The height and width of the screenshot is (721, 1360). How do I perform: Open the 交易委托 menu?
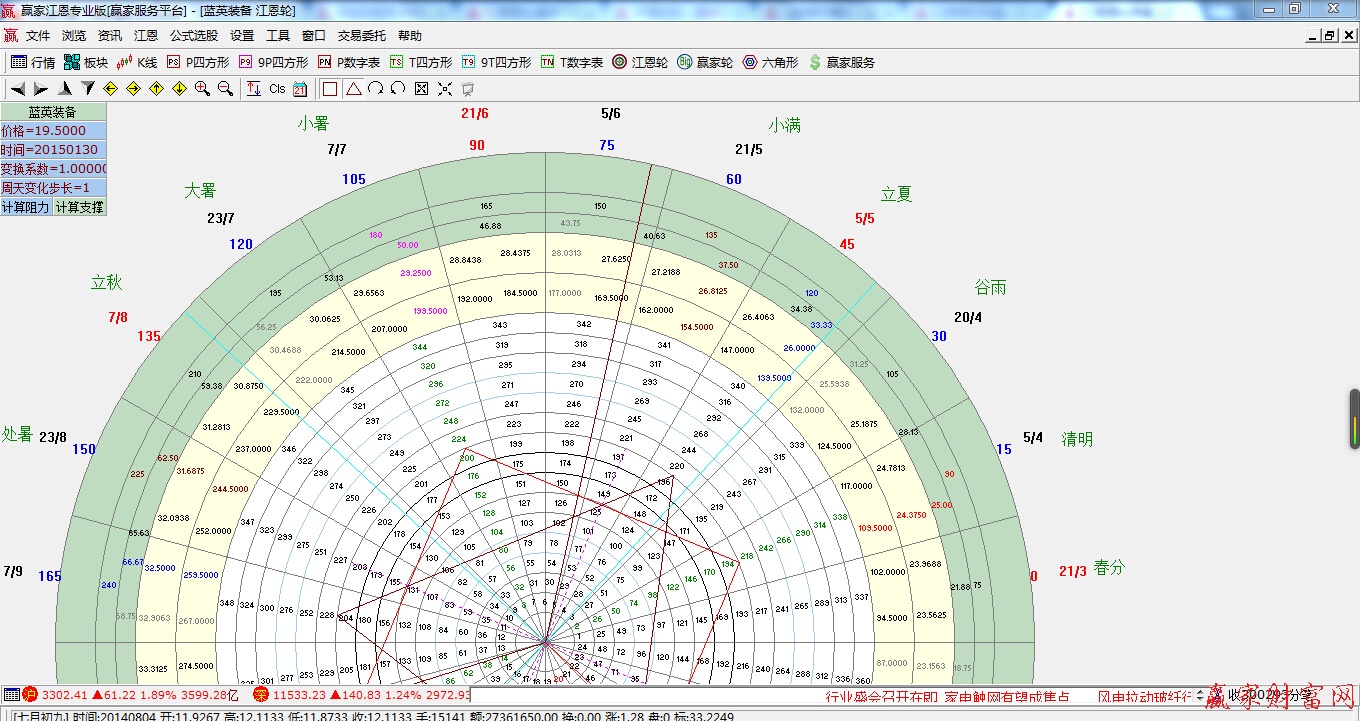click(x=361, y=35)
